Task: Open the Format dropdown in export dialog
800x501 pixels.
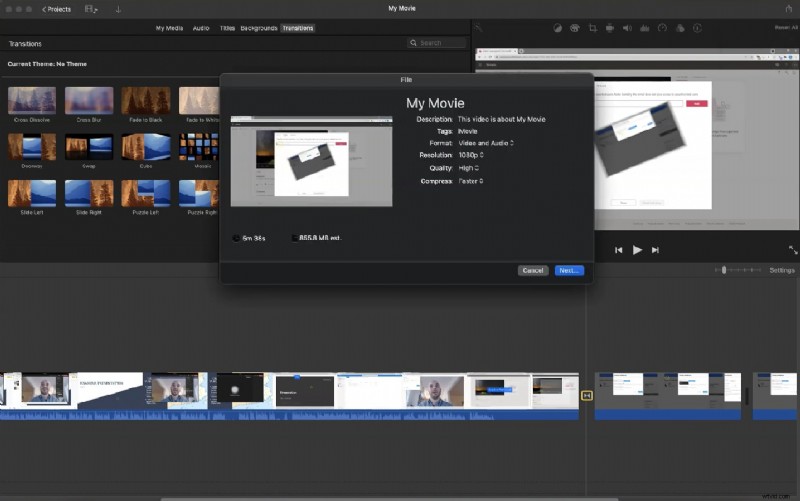Action: click(486, 143)
